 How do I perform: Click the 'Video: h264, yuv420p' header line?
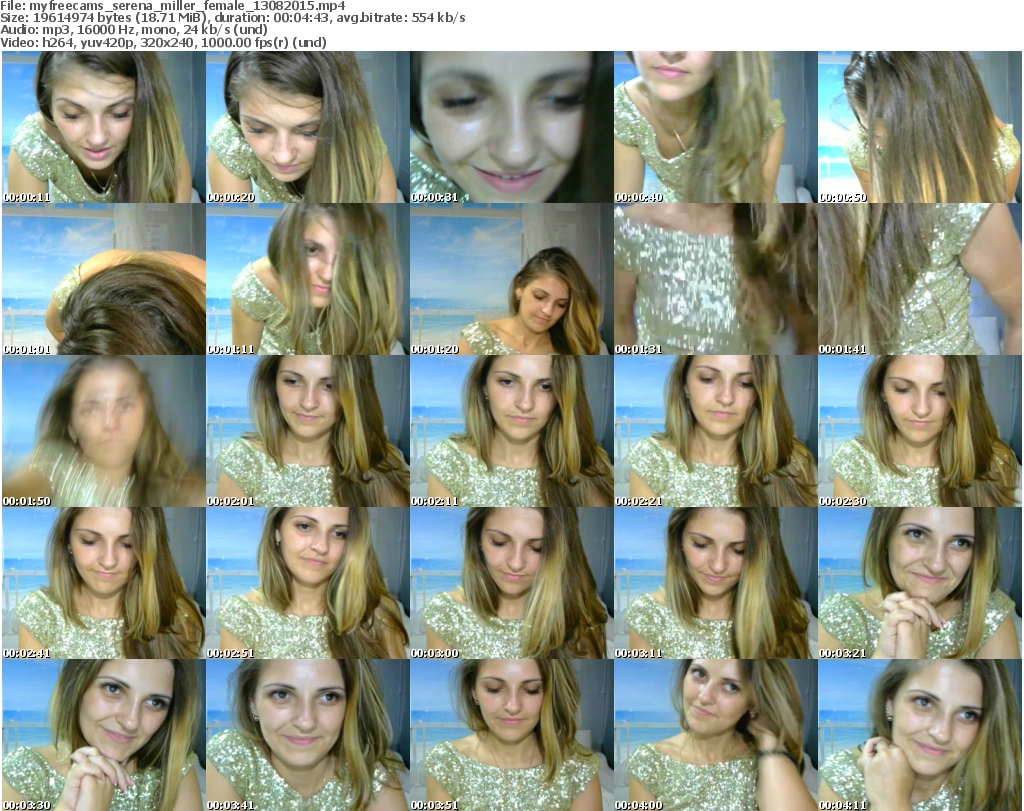click(163, 42)
